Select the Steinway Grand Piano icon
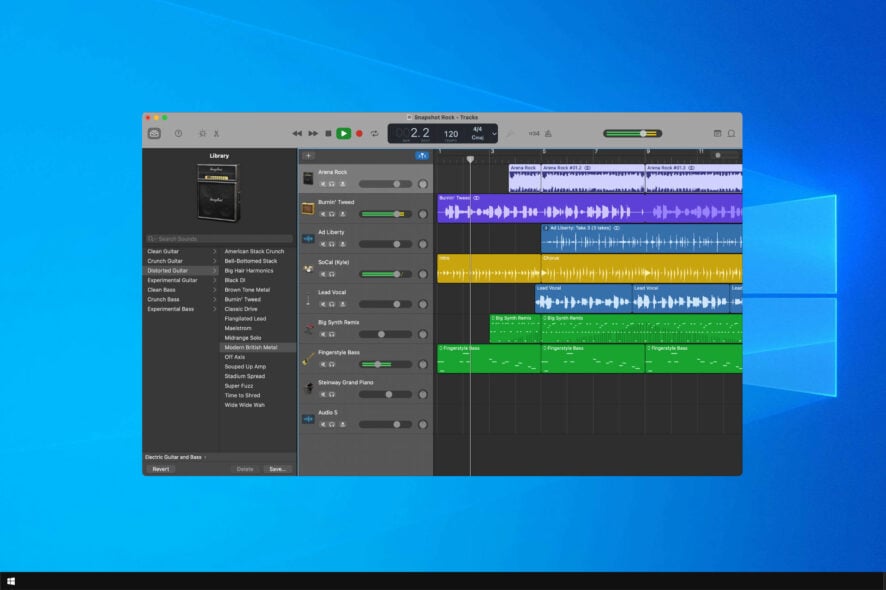The image size is (886, 590). (x=308, y=389)
